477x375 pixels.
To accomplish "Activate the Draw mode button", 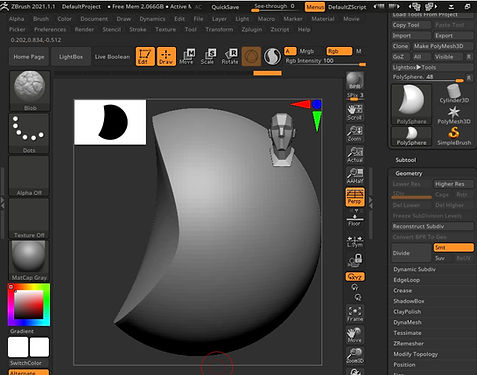I will [166, 56].
